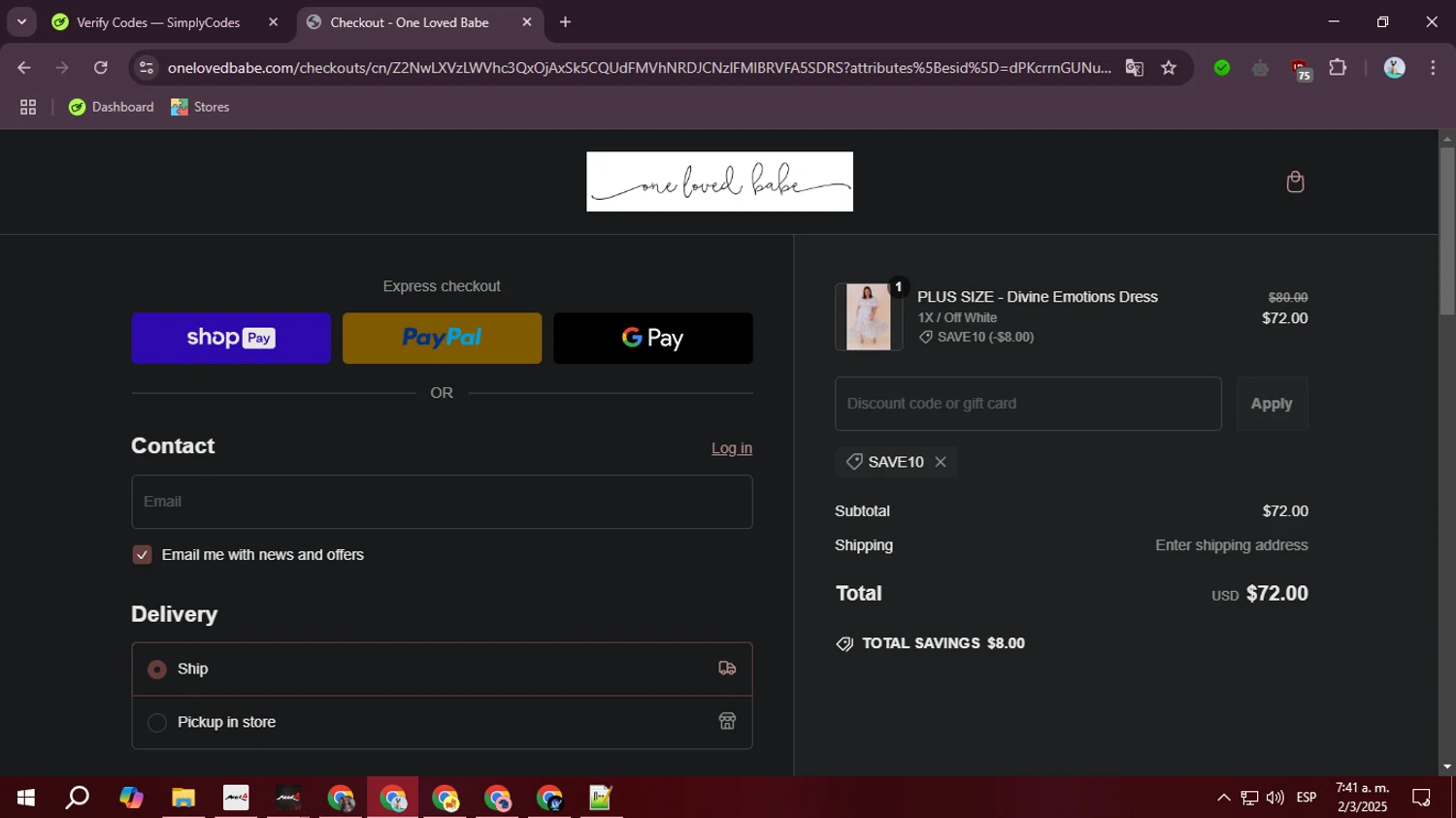The height and width of the screenshot is (818, 1456).
Task: Open the Windows Start menu
Action: tap(26, 798)
